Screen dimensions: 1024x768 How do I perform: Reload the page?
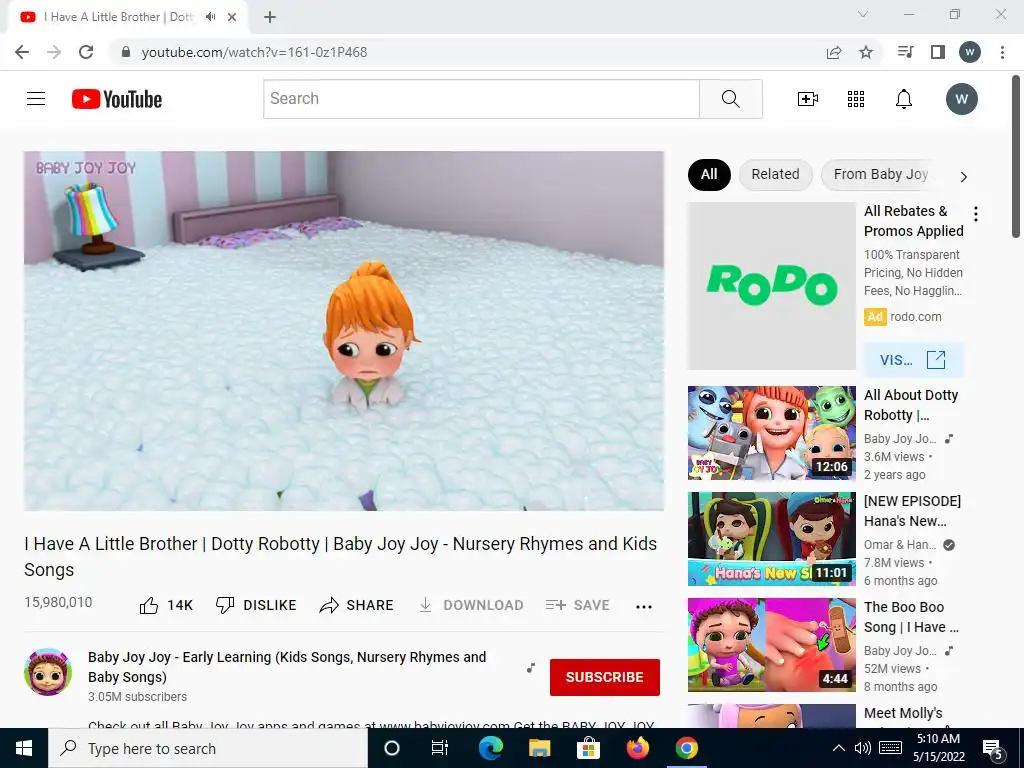point(86,52)
